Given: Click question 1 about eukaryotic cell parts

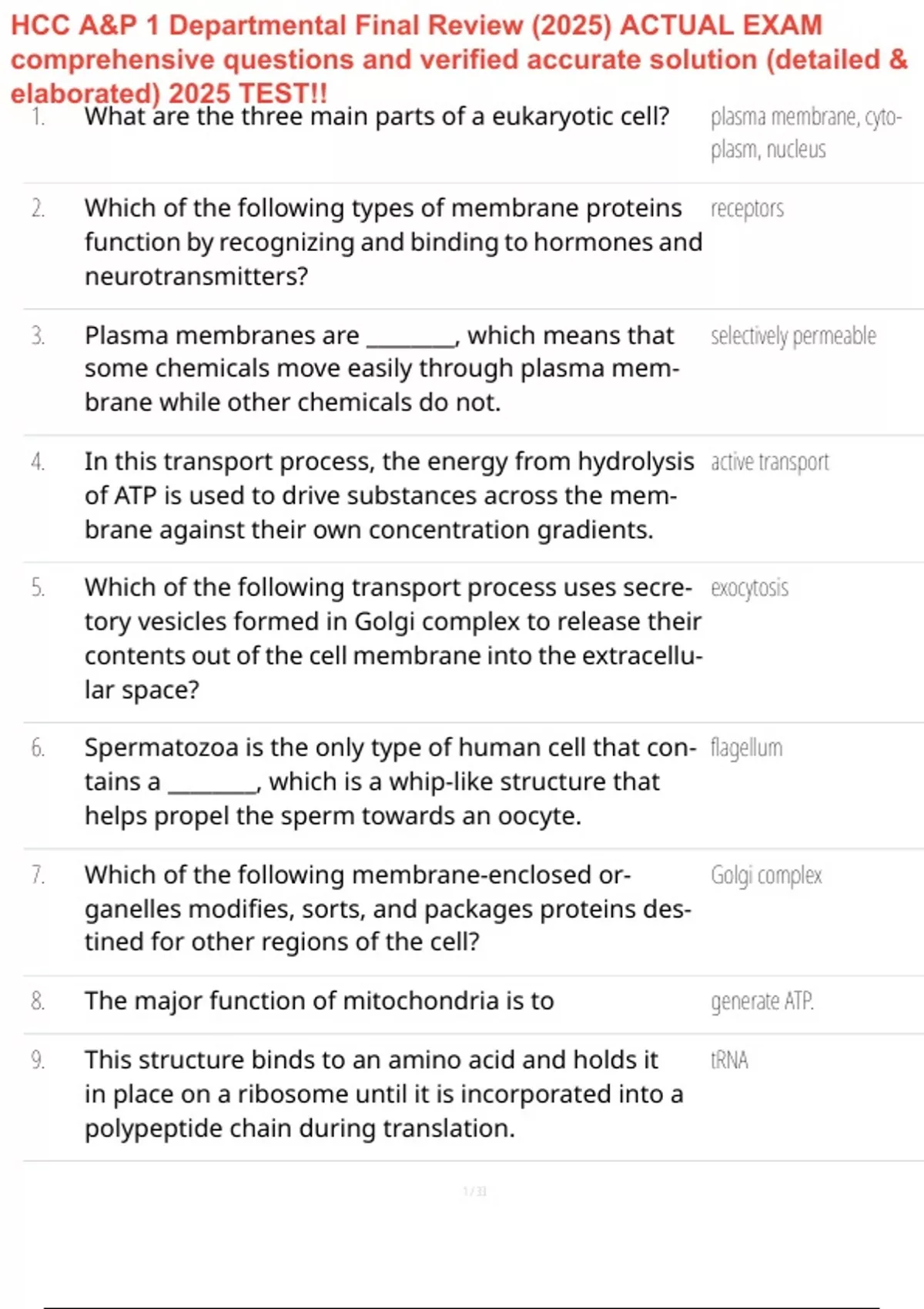Looking at the screenshot, I should pyautogui.click(x=377, y=117).
